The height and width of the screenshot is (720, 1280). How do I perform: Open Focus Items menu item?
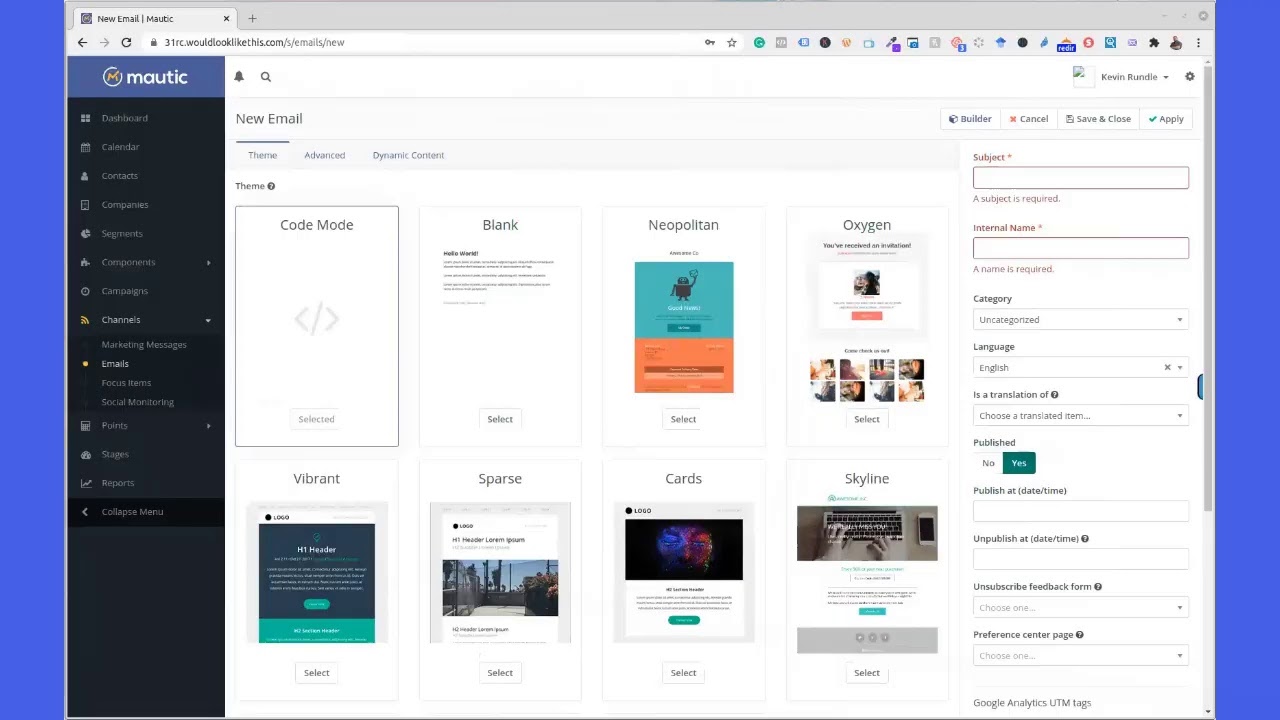126,383
